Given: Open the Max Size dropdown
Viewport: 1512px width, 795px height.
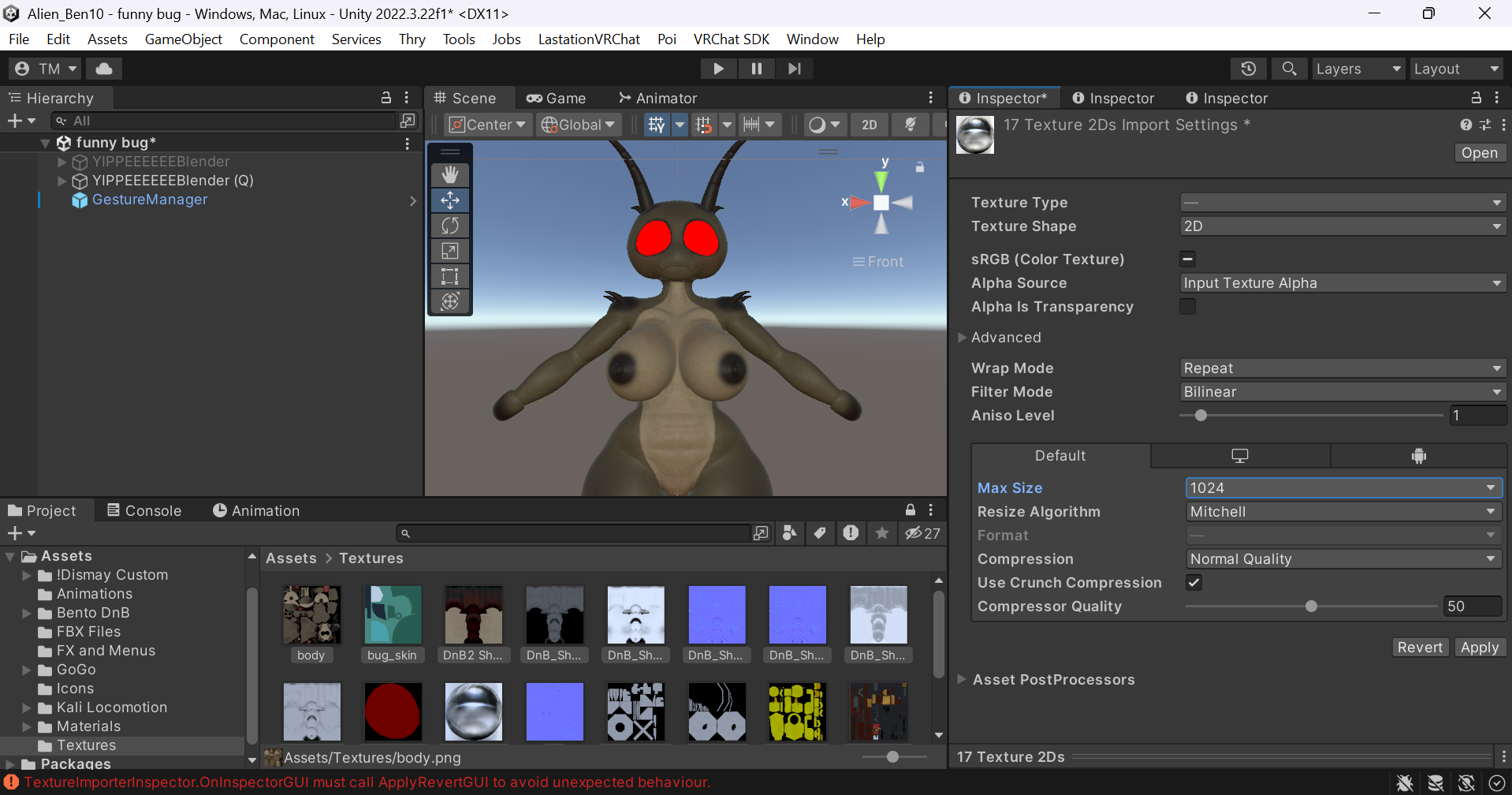Looking at the screenshot, I should pyautogui.click(x=1343, y=488).
